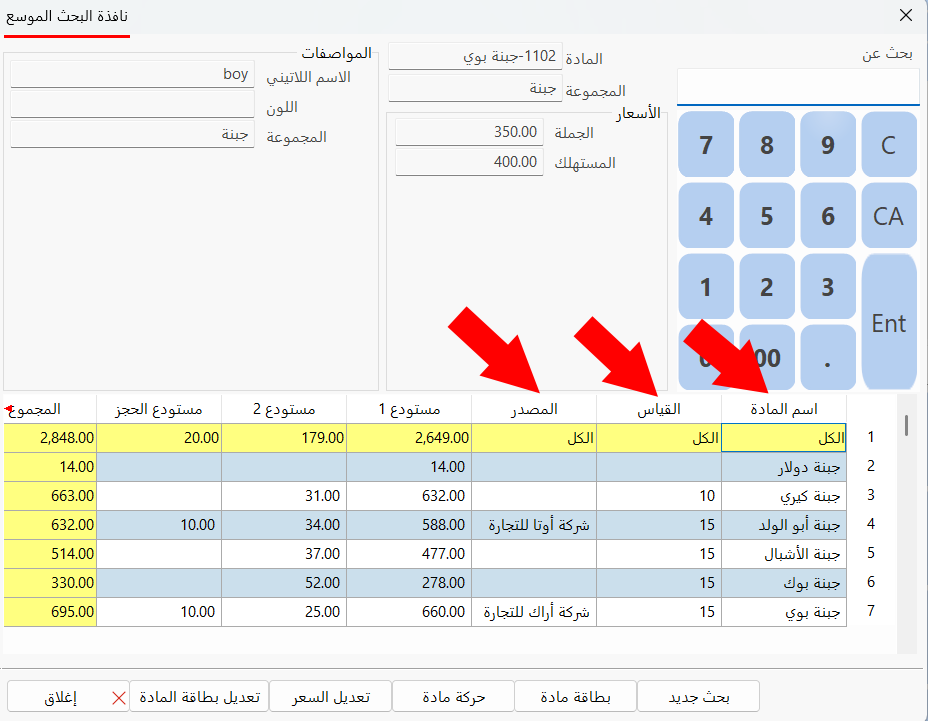Click تعديل السعر to edit price
Screen dimensions: 928x721
click(331, 696)
